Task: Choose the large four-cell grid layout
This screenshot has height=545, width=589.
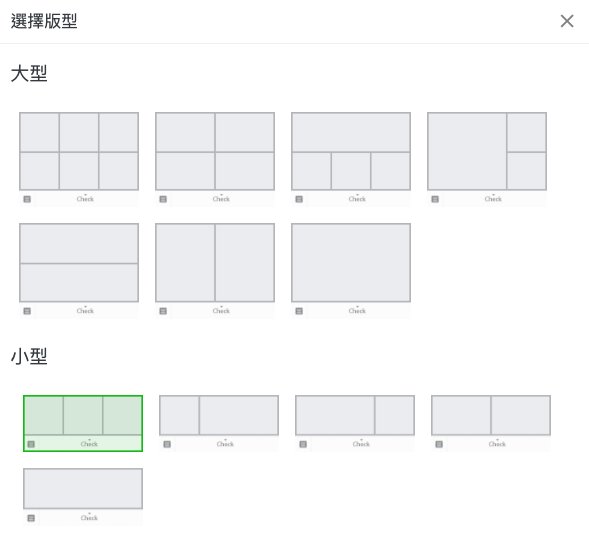Action: pyautogui.click(x=215, y=159)
